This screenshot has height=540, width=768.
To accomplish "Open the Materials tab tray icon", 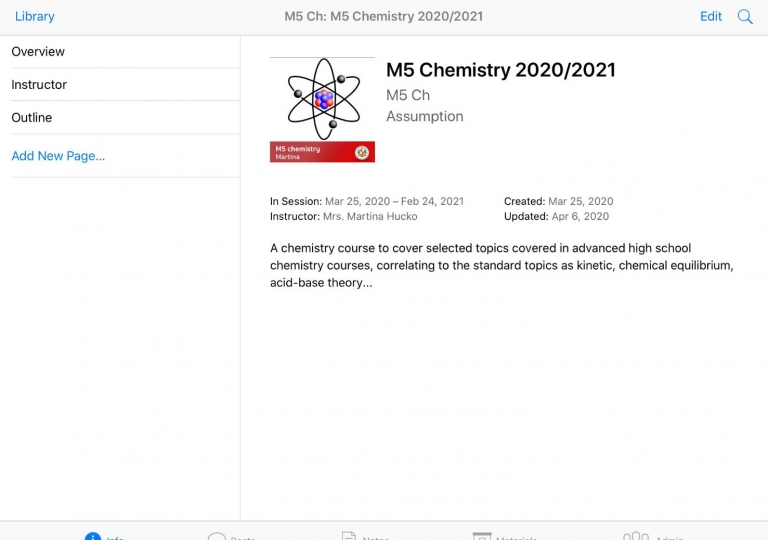I will 482,536.
